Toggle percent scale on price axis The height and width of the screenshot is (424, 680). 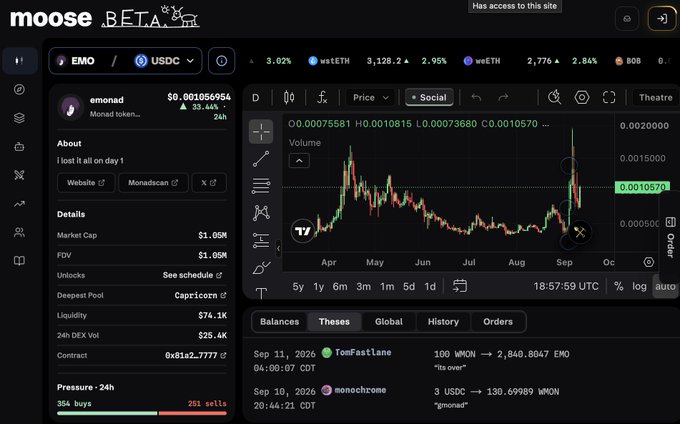(618, 286)
